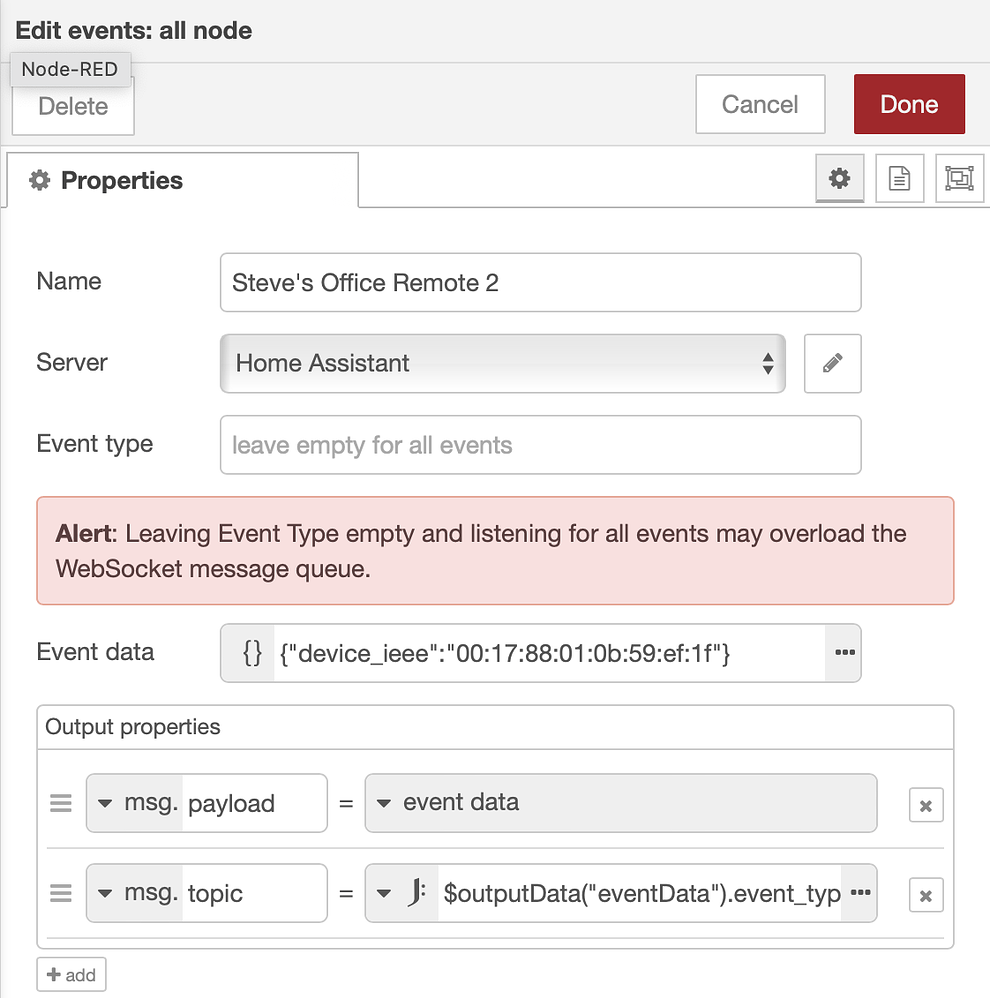Grab the drag handle on the payload row
The width and height of the screenshot is (990, 998).
pyautogui.click(x=61, y=803)
